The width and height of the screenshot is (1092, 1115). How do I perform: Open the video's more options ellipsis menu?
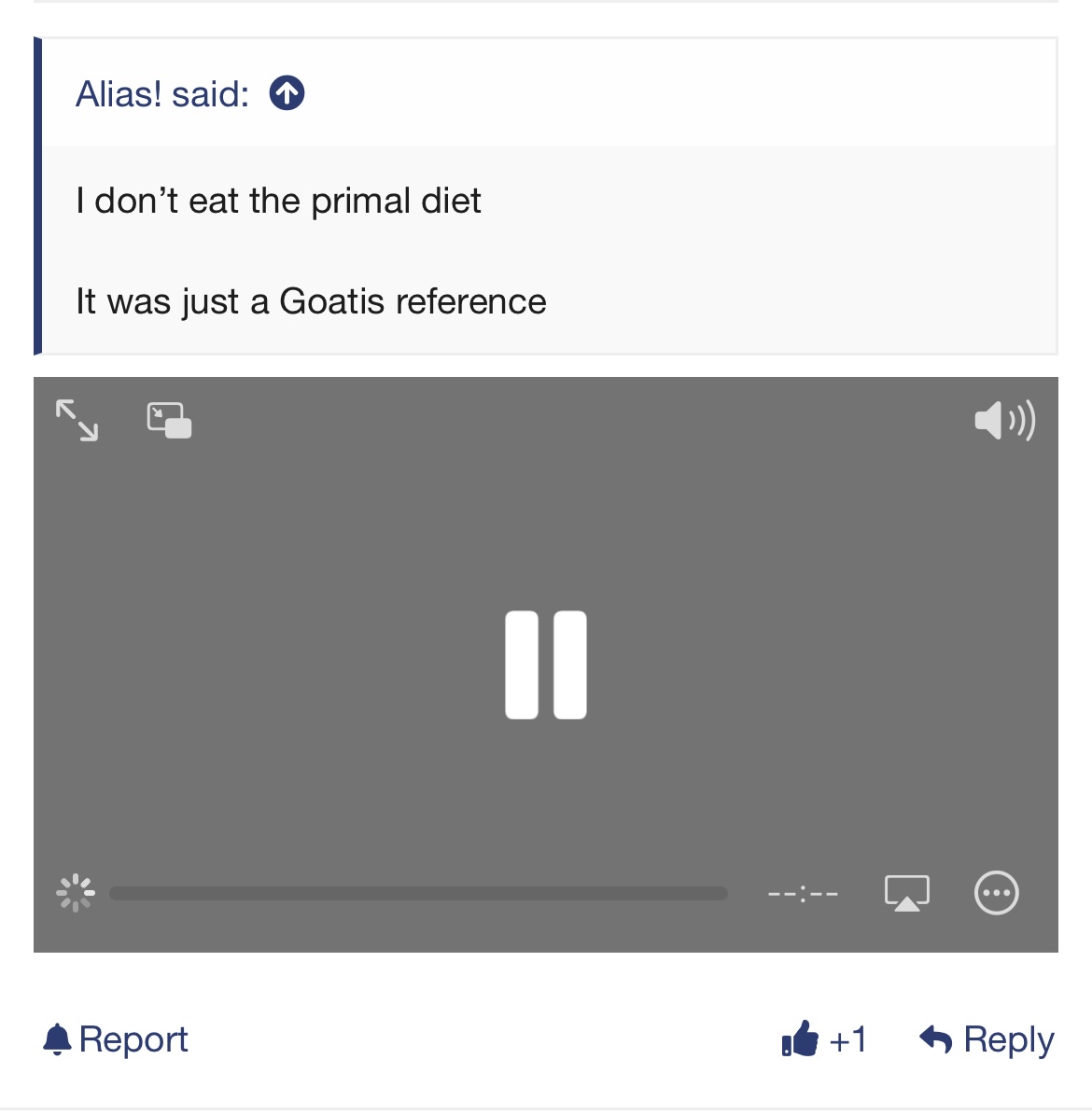pyautogui.click(x=996, y=893)
